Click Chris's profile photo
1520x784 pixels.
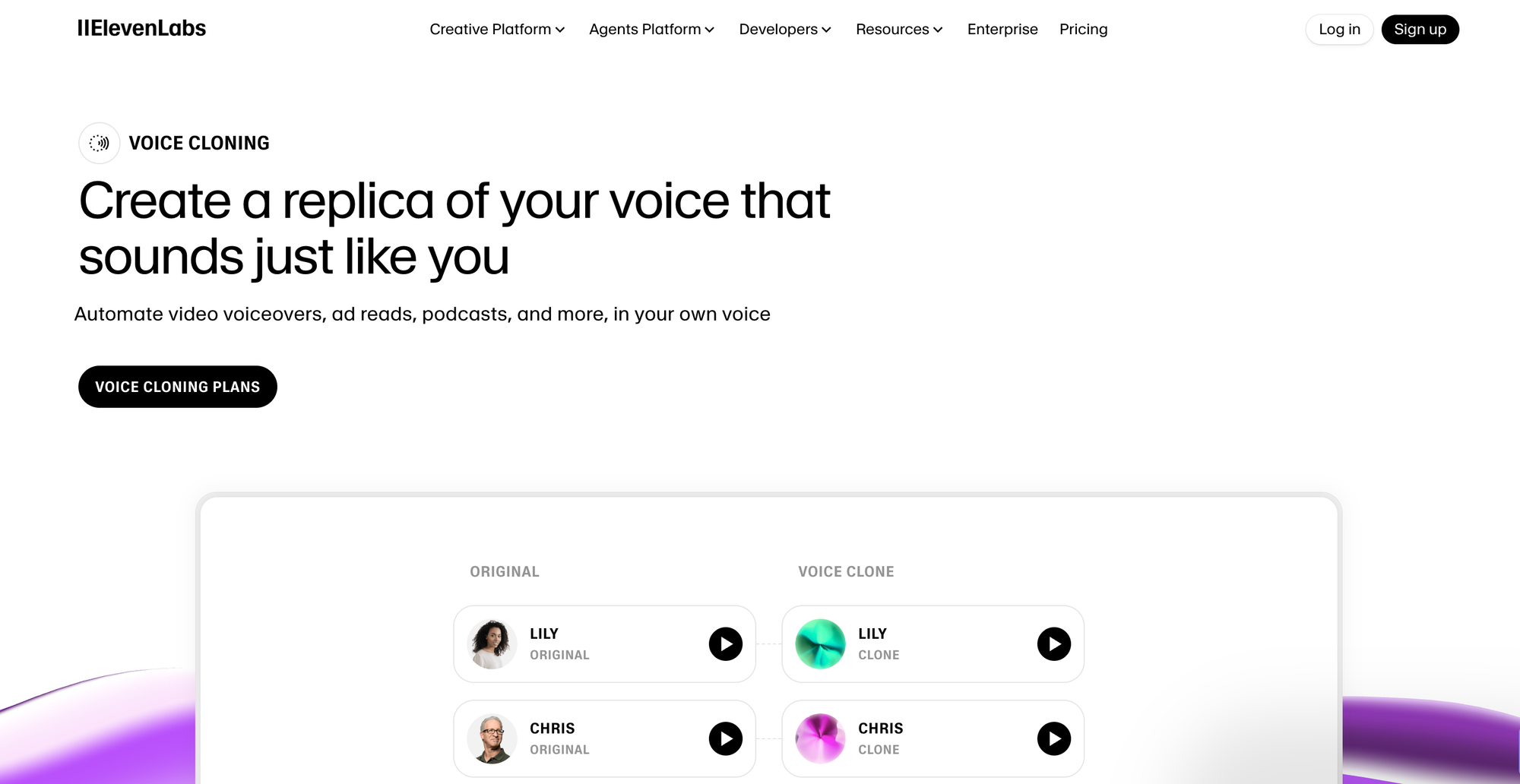point(492,738)
